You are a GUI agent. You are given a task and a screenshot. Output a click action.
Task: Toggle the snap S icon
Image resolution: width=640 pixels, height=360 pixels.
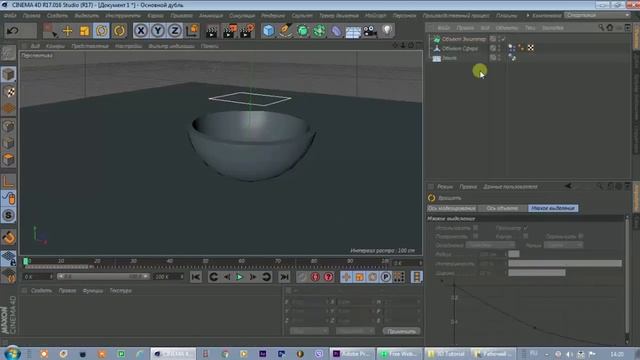9,216
